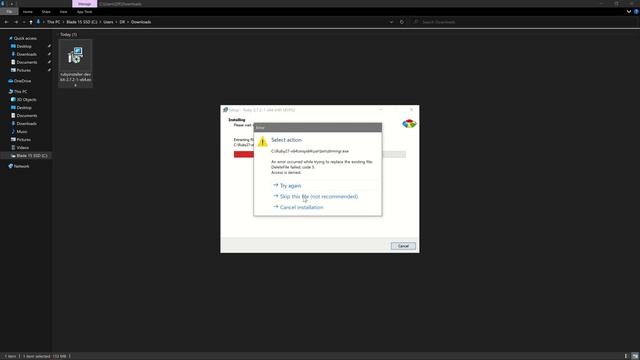640x360 pixels.
Task: Open the recent locations dropdown arrow
Action: [24, 22]
